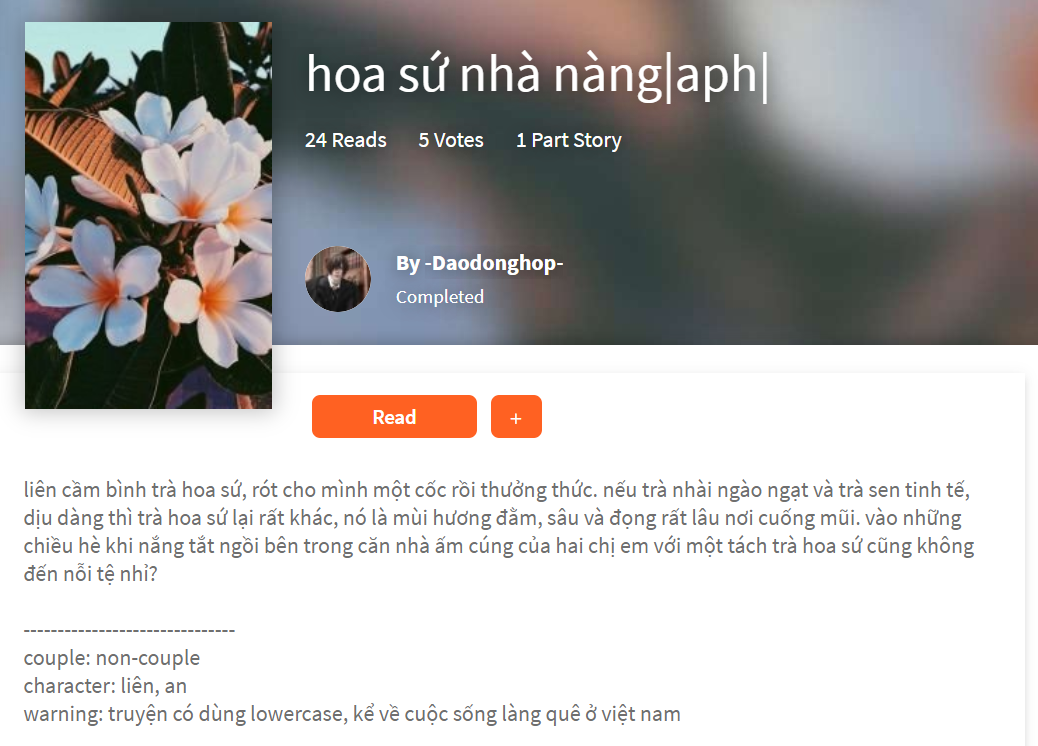1038x746 pixels.
Task: Open the plumeria flower story cover
Action: click(148, 215)
